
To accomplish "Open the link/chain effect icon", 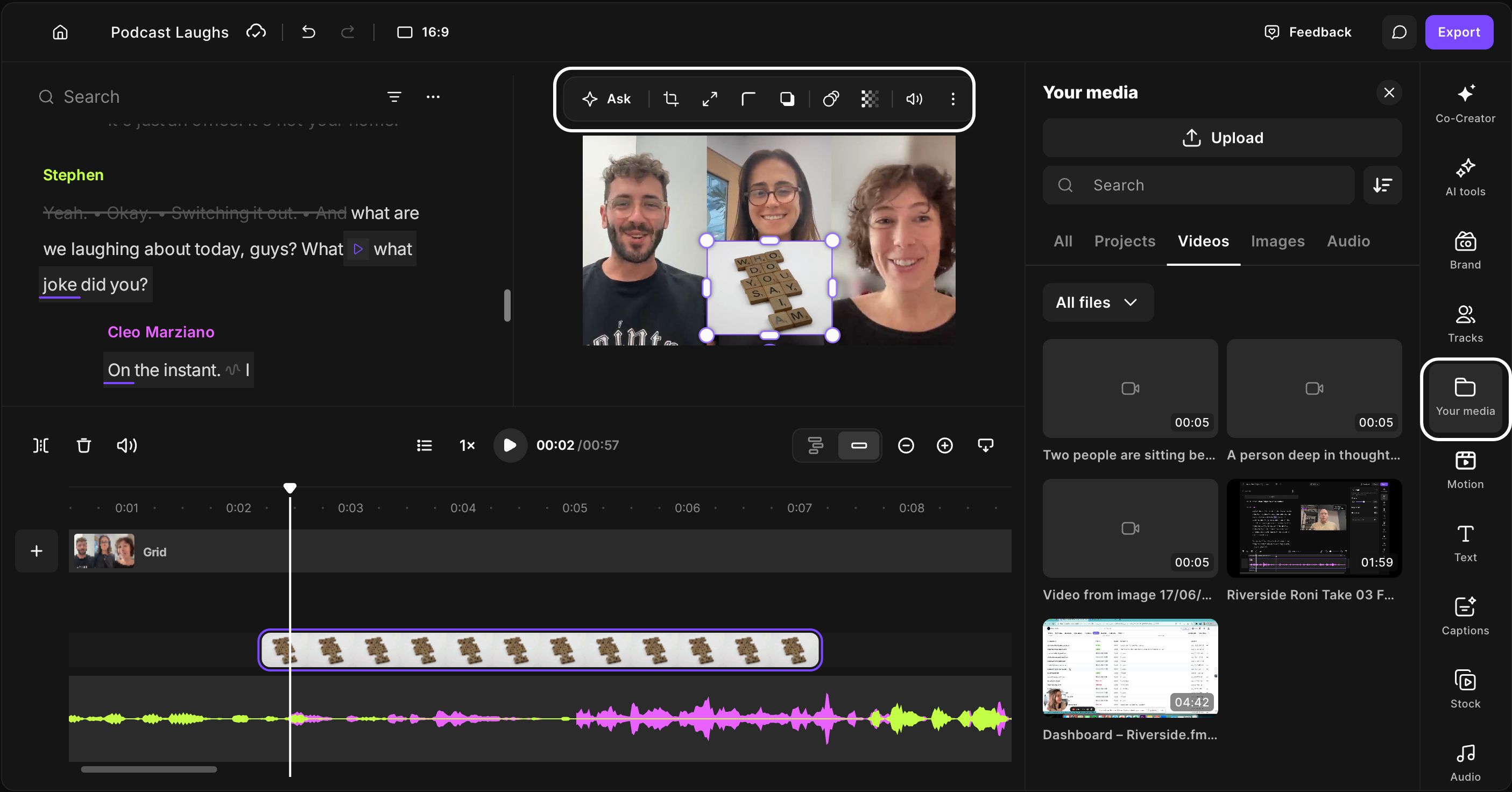I will tap(831, 99).
